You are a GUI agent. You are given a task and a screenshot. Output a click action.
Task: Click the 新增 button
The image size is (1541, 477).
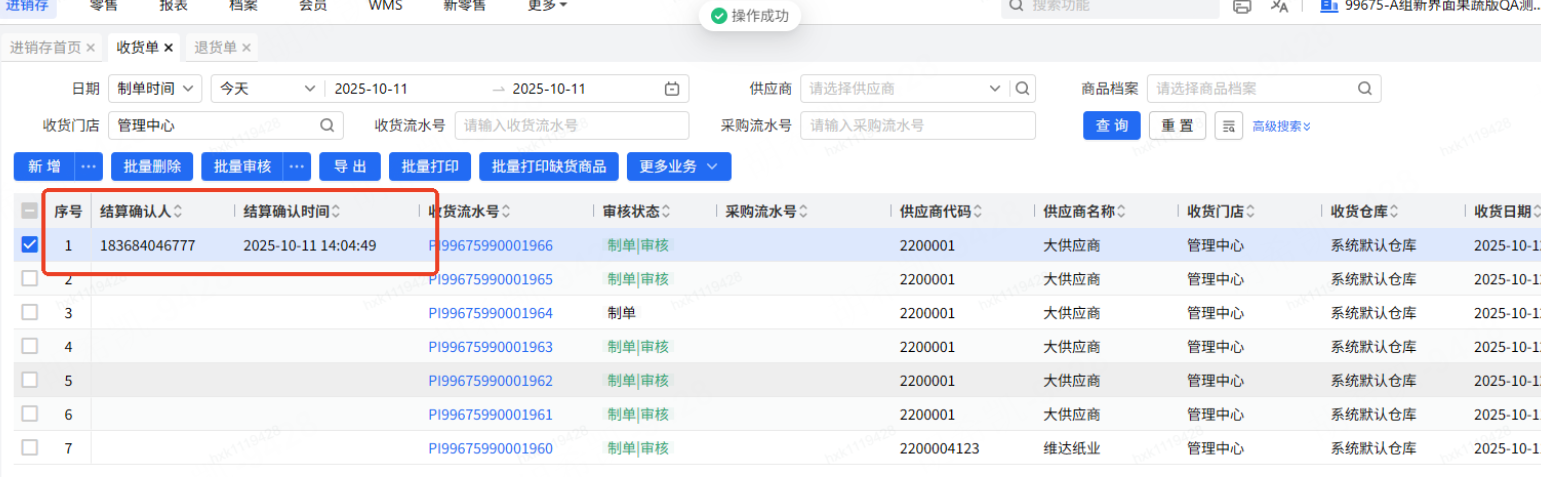(44, 166)
